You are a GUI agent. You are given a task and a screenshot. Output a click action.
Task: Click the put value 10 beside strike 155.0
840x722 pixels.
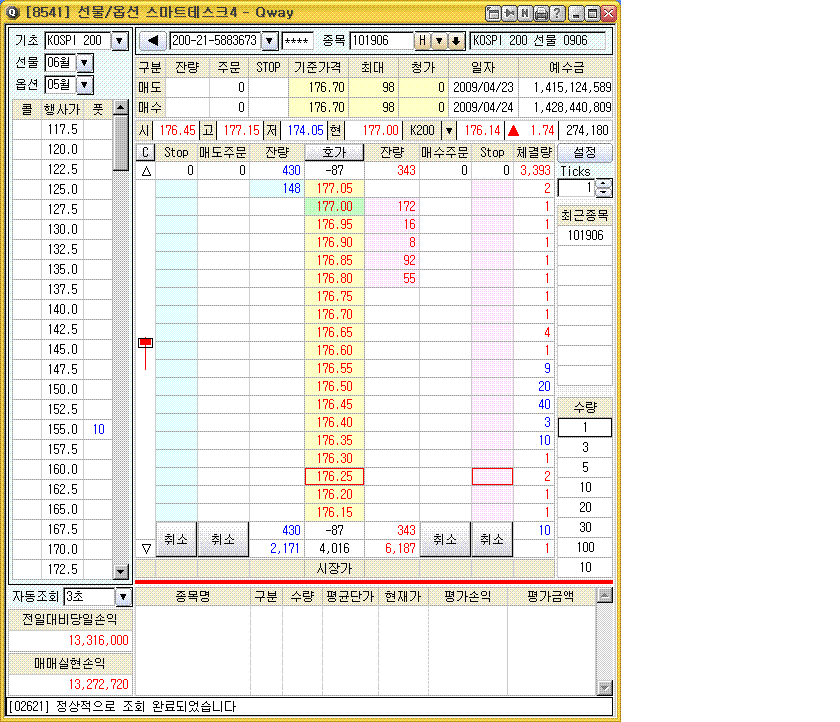coord(99,430)
